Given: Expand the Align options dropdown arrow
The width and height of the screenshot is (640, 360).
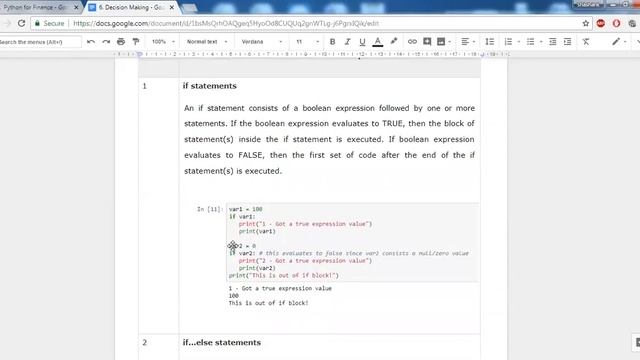Looking at the screenshot, I should point(473,42).
